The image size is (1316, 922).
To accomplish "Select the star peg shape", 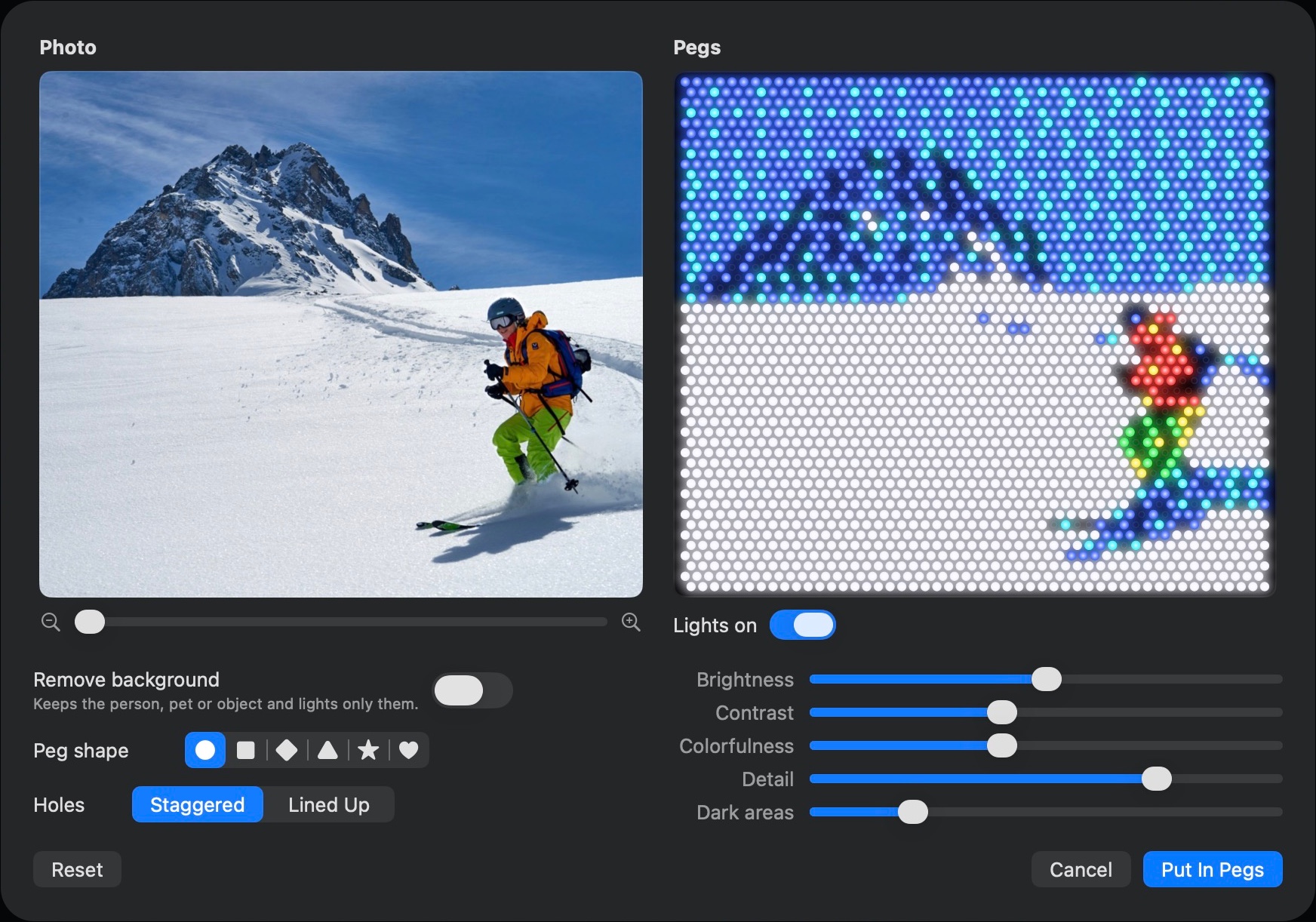I will click(x=368, y=750).
